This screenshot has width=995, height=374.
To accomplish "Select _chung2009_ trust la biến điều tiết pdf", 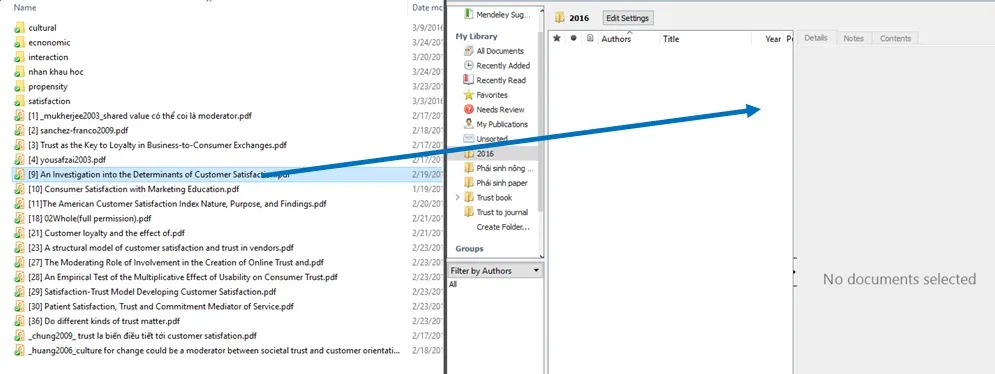I will [x=142, y=335].
